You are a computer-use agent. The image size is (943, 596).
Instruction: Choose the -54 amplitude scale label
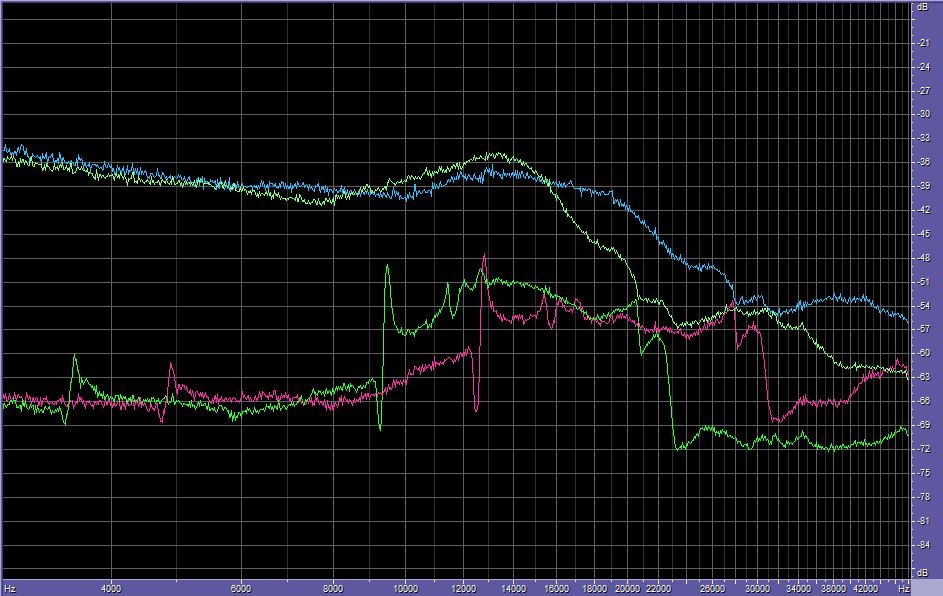(924, 306)
